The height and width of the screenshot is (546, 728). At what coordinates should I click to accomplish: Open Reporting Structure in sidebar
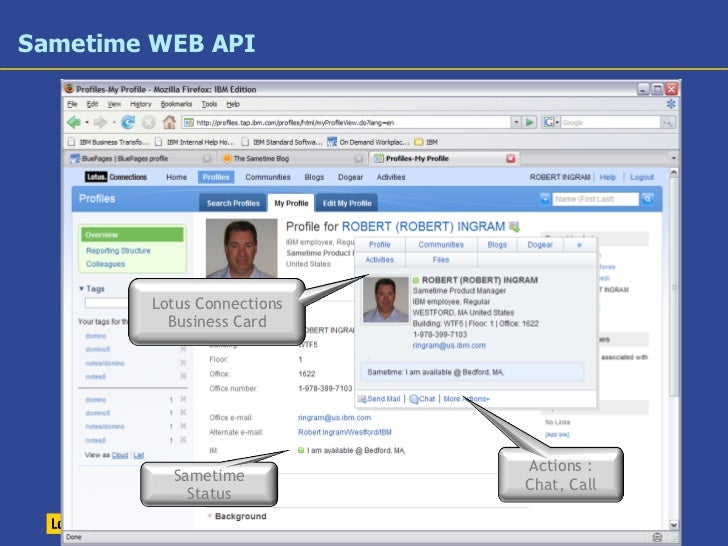coord(118,251)
